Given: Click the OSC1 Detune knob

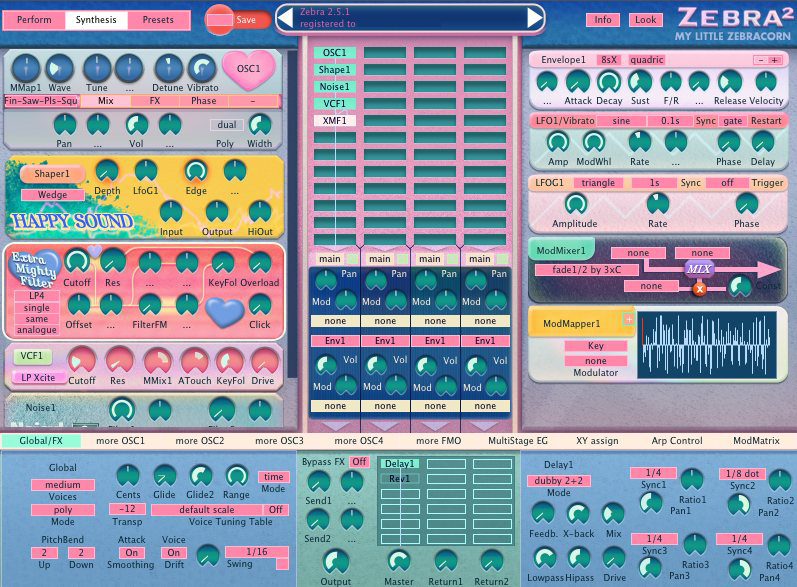Looking at the screenshot, I should [x=168, y=68].
